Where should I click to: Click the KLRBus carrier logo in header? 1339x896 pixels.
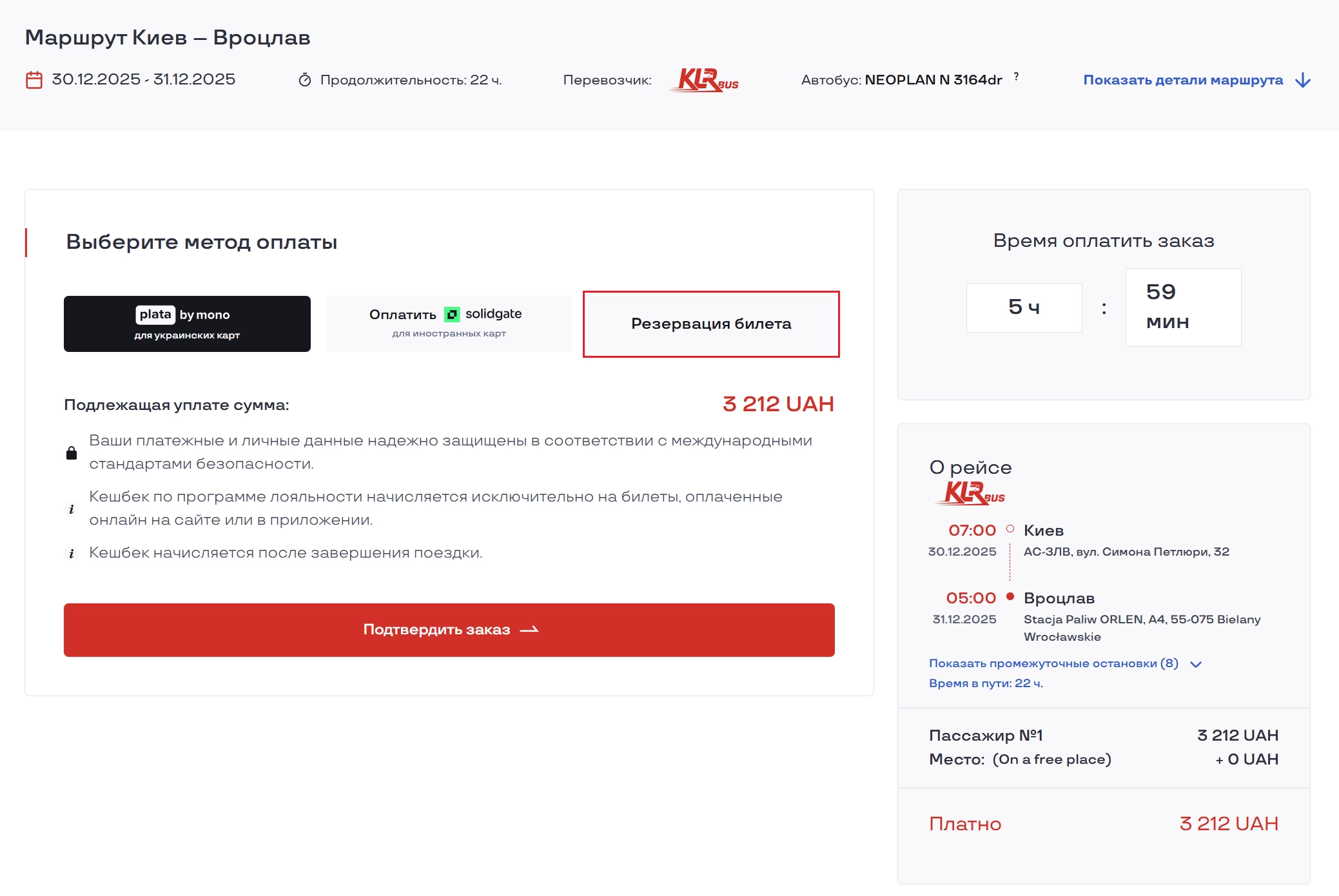(705, 80)
